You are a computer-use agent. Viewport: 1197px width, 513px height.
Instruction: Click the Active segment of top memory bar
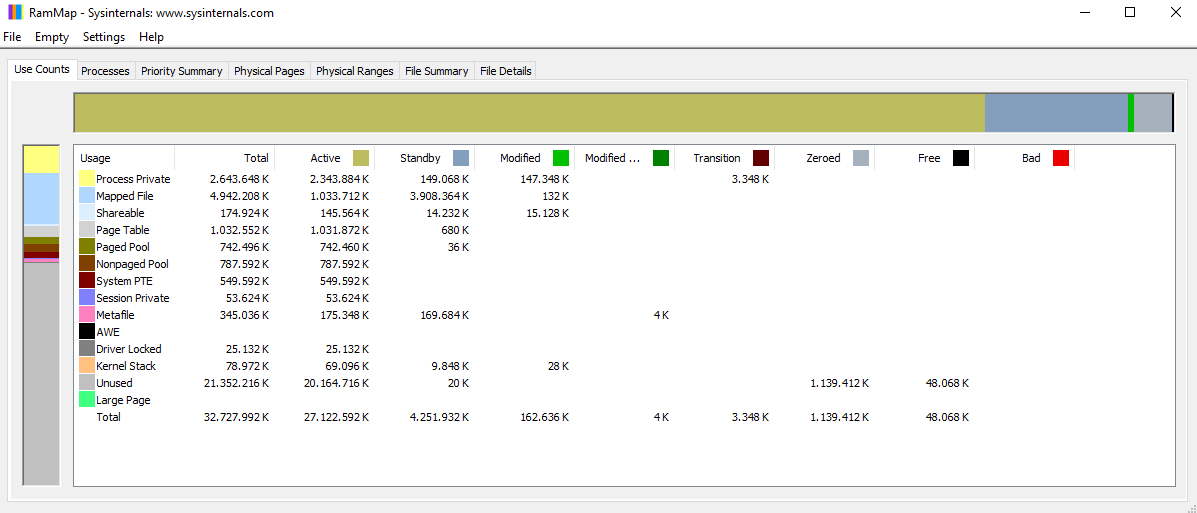(x=529, y=113)
